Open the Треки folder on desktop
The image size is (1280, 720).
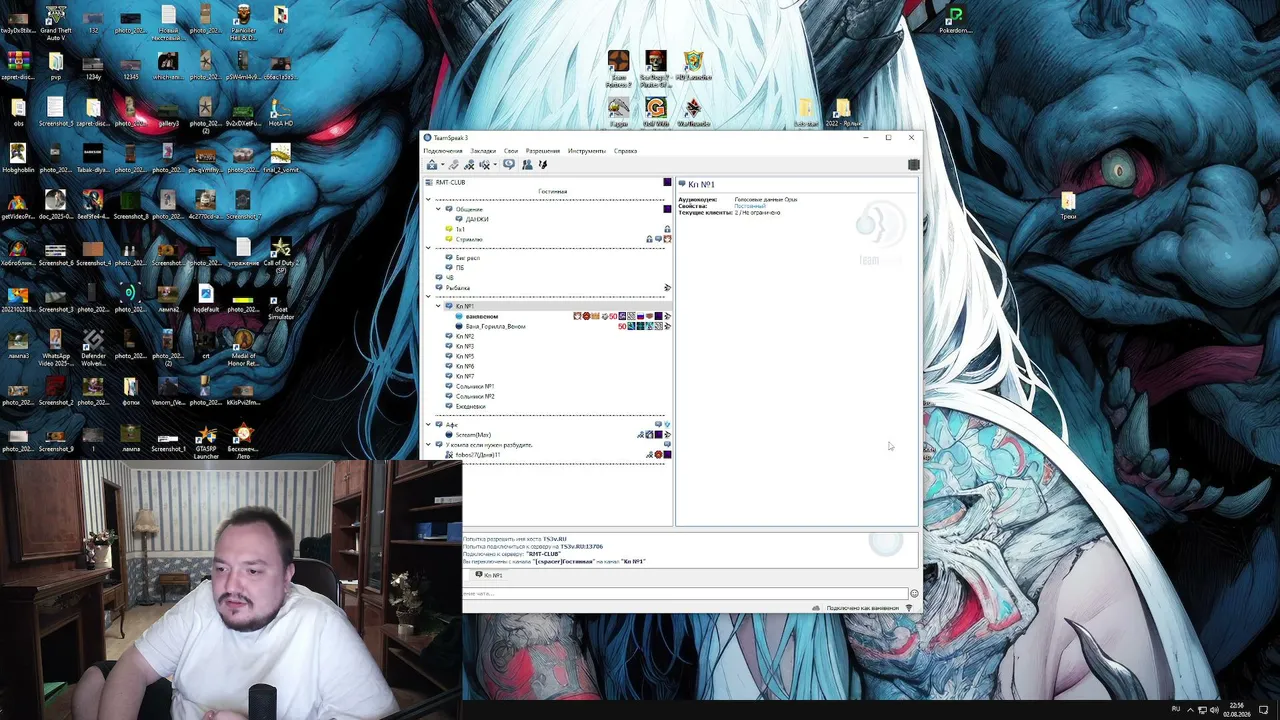pyautogui.click(x=1068, y=204)
